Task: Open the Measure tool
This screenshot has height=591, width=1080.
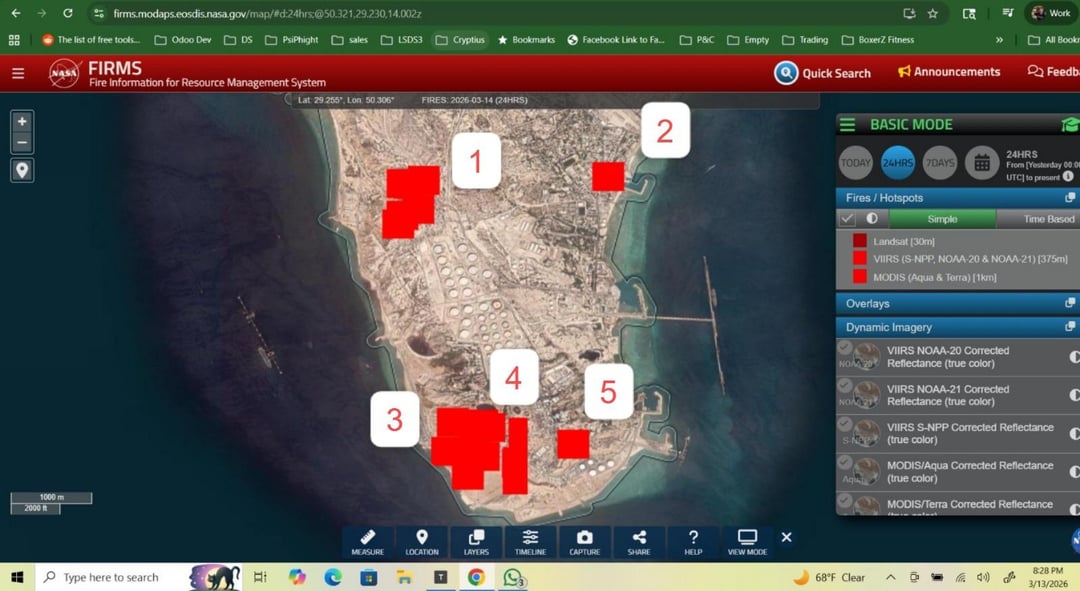Action: 367,540
